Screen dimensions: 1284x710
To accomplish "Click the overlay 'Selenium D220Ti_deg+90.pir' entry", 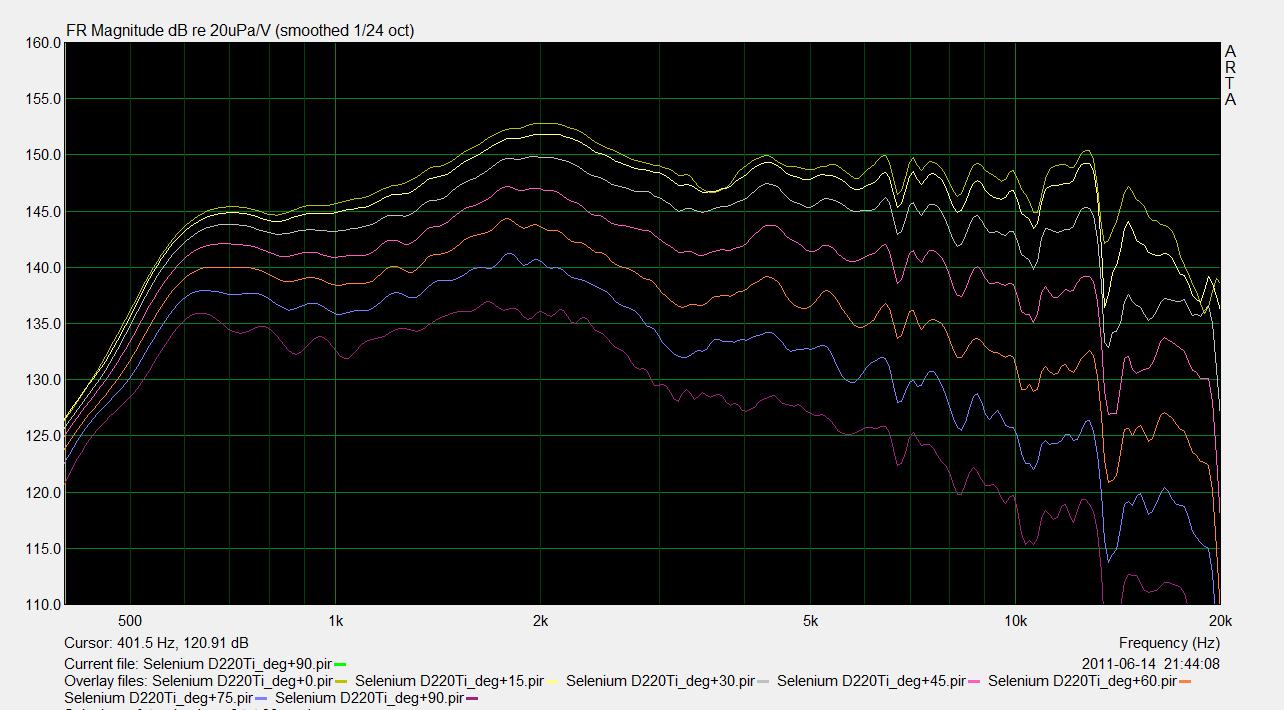I will 369,698.
